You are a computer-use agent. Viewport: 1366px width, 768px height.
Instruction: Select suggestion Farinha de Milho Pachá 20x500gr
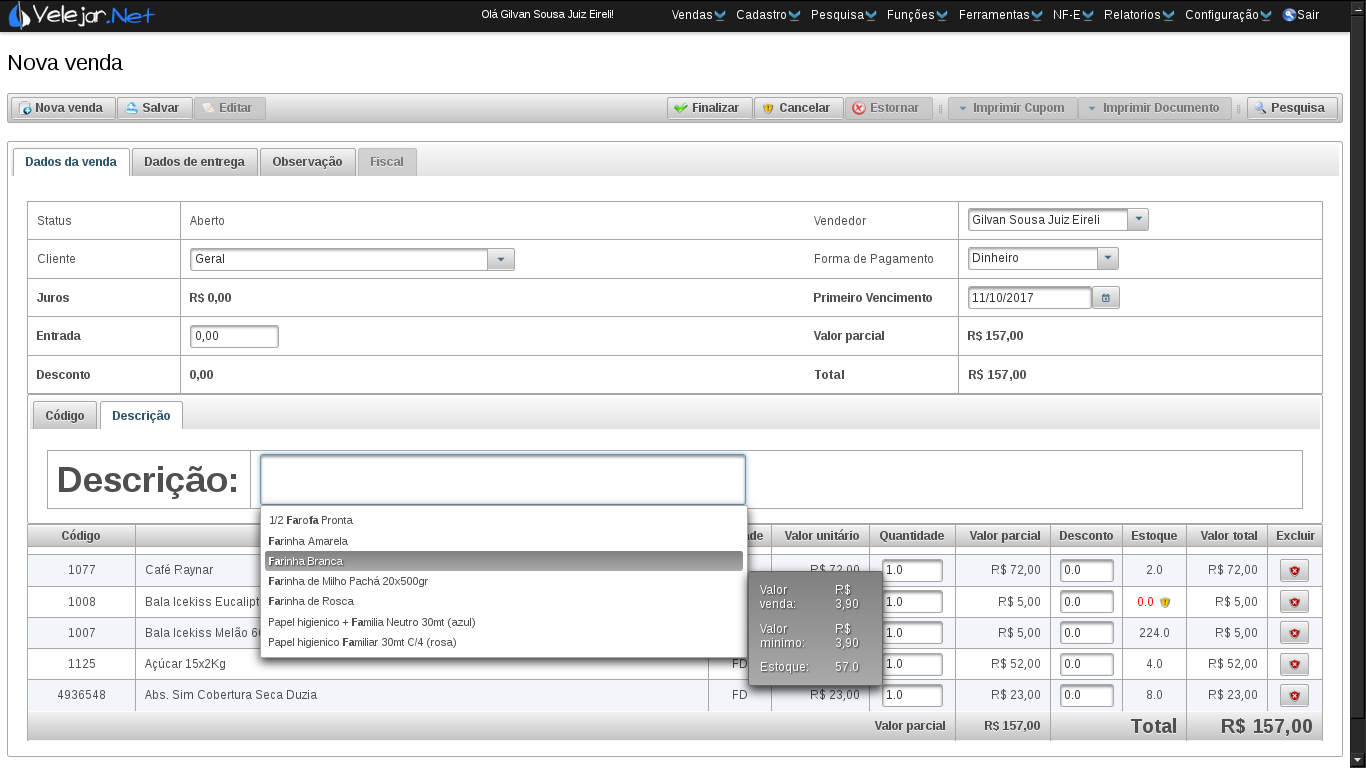503,581
